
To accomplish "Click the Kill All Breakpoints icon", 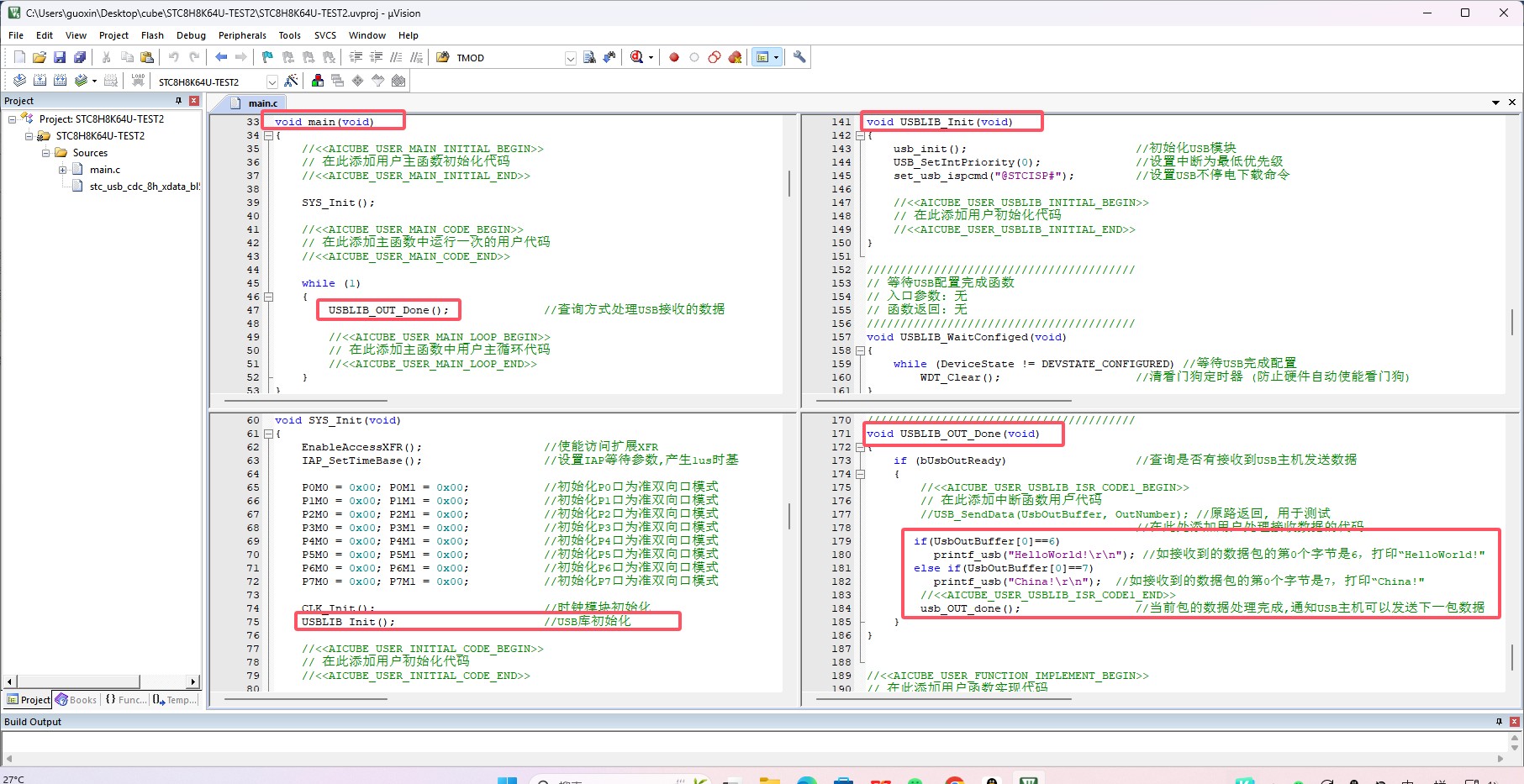I will click(736, 57).
